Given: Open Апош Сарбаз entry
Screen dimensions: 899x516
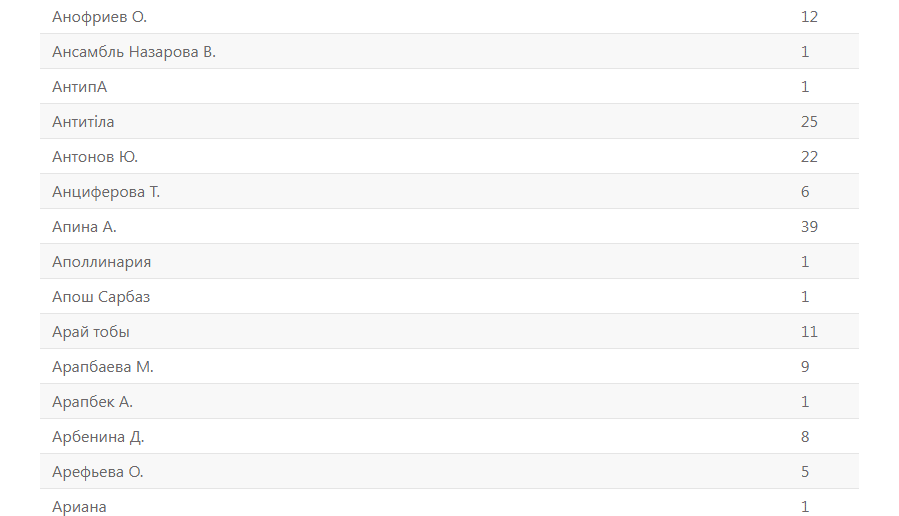Looking at the screenshot, I should click(101, 297).
